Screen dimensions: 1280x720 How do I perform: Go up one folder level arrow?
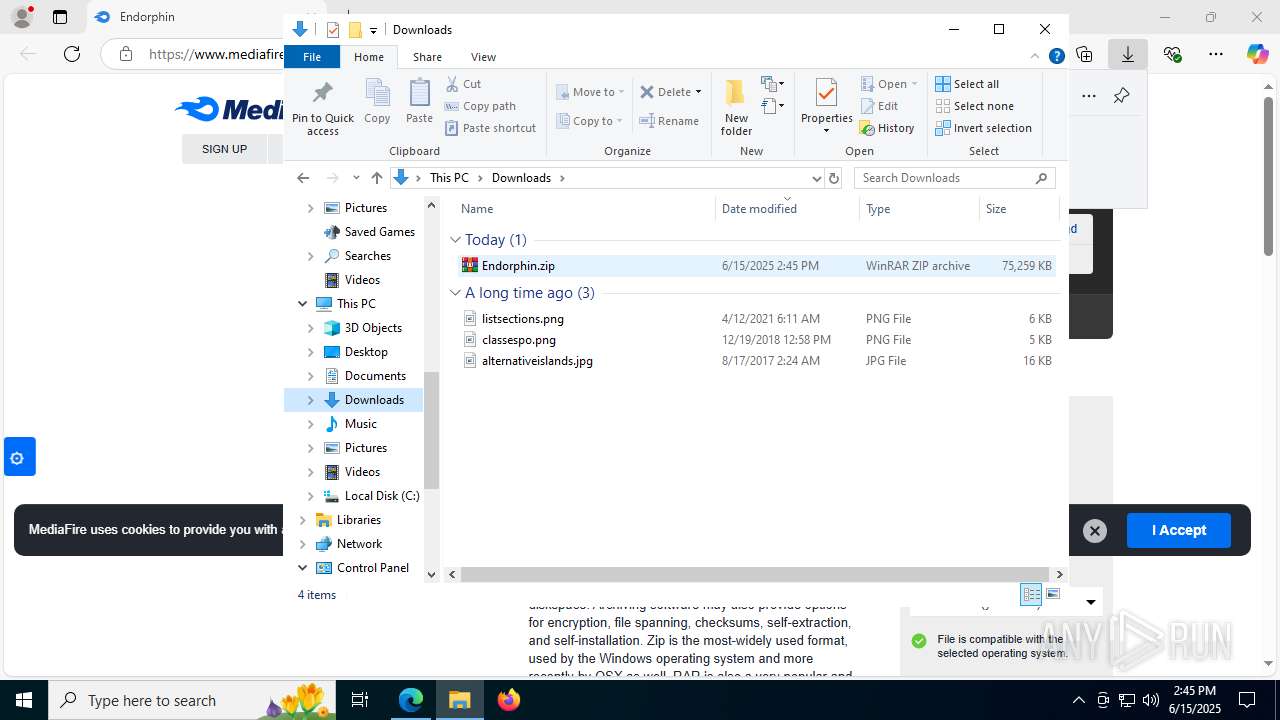click(376, 178)
